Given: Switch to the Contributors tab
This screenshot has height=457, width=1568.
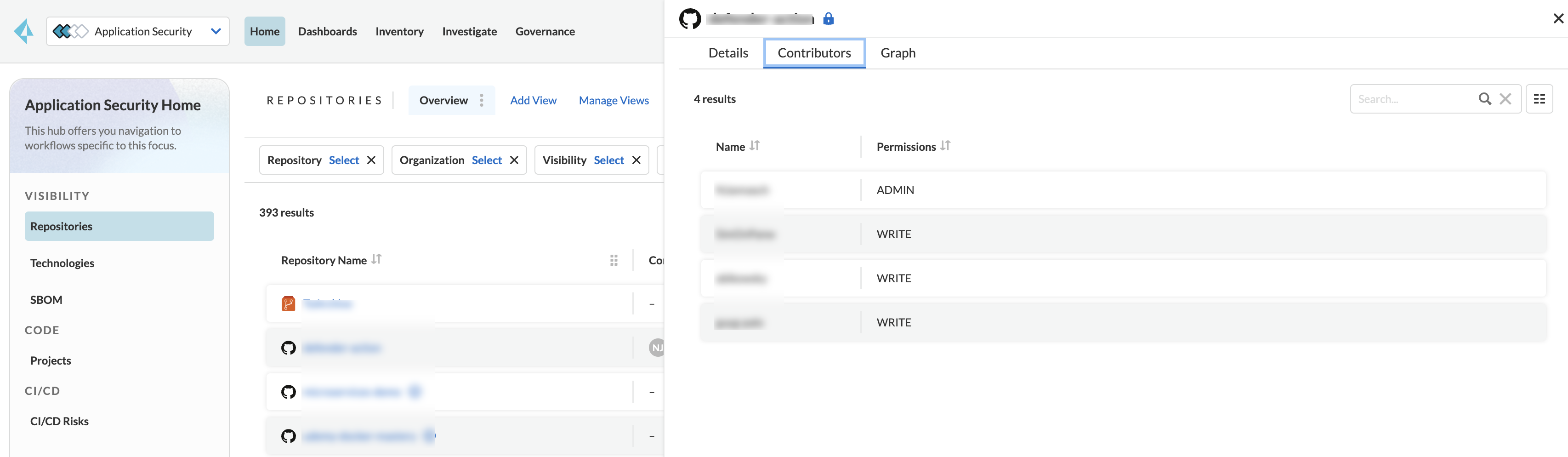Looking at the screenshot, I should point(814,53).
